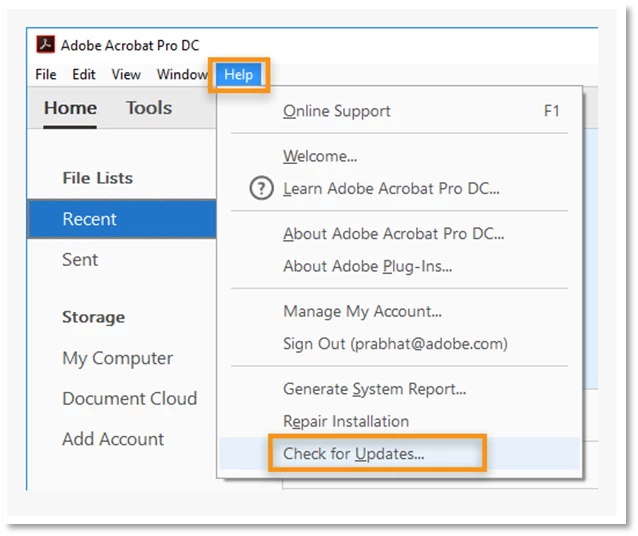This screenshot has height=536, width=638.
Task: Open the View menu
Action: click(126, 74)
